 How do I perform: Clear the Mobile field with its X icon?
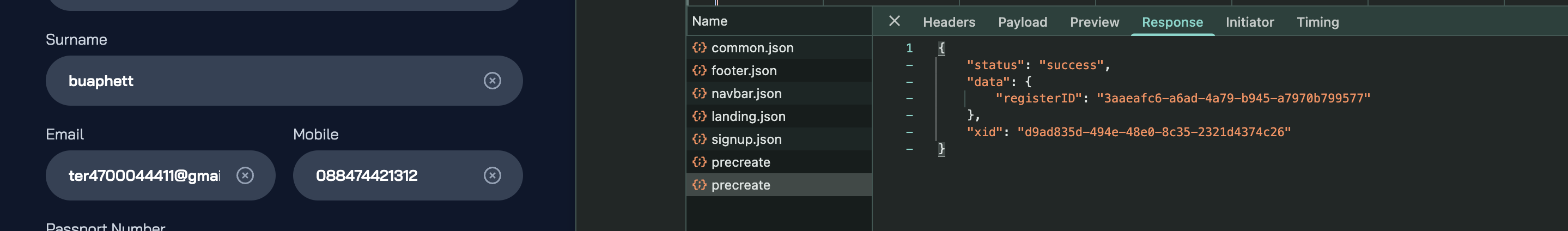point(492,175)
